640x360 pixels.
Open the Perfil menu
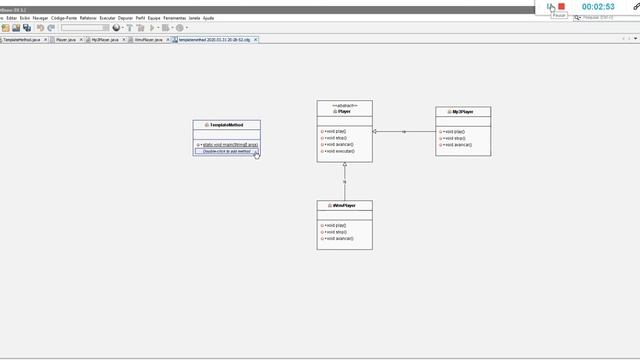140,18
